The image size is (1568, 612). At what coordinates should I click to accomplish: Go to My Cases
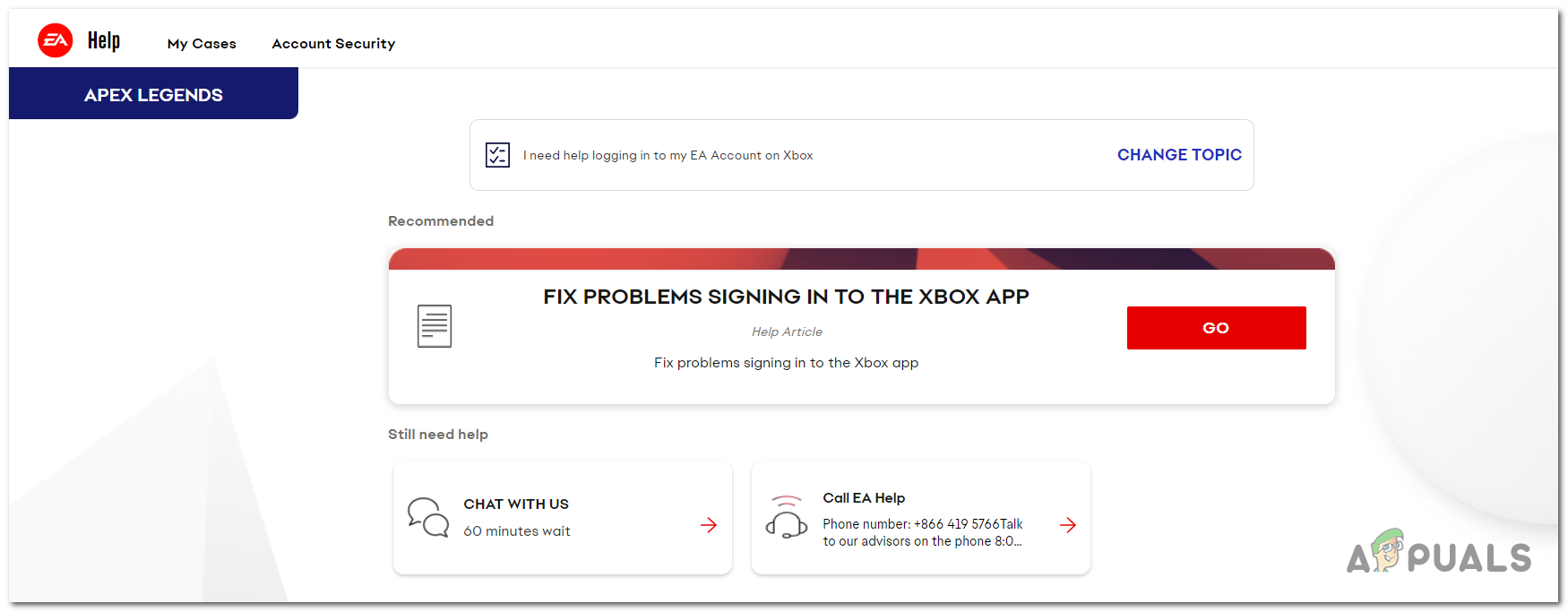point(202,44)
